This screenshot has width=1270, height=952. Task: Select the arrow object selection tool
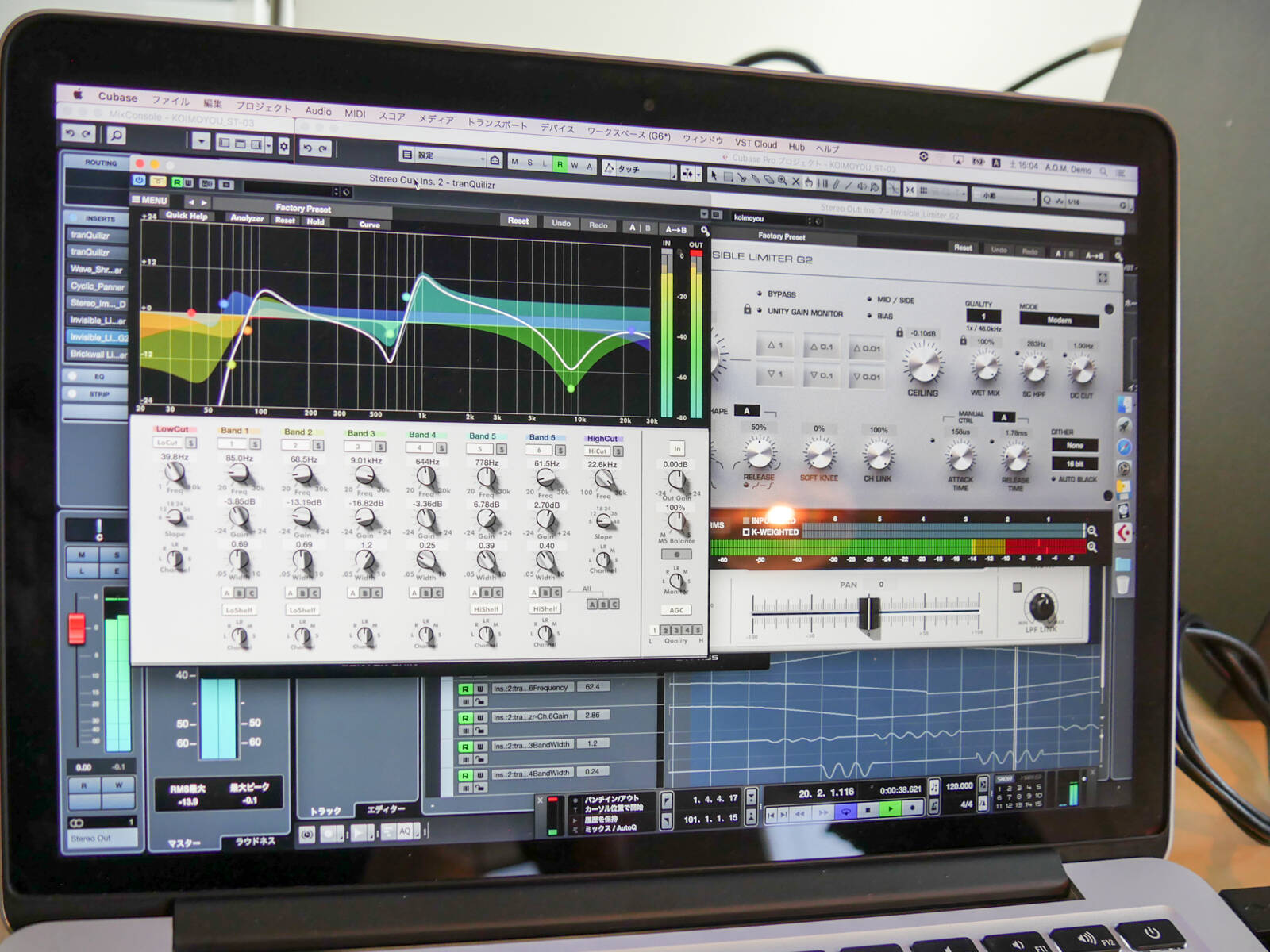point(714,176)
